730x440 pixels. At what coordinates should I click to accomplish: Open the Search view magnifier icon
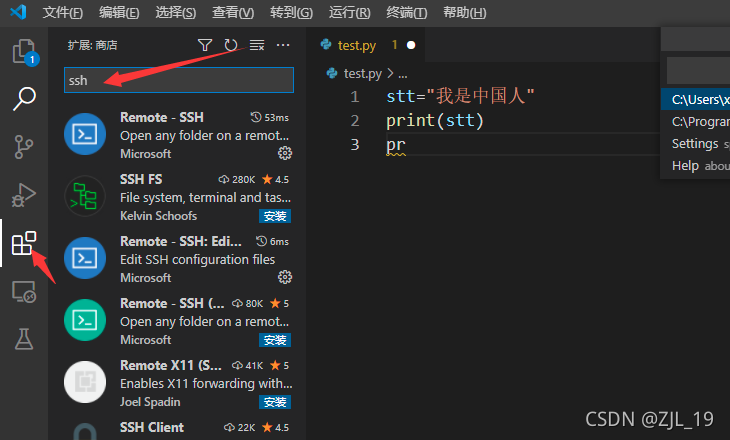[x=24, y=99]
